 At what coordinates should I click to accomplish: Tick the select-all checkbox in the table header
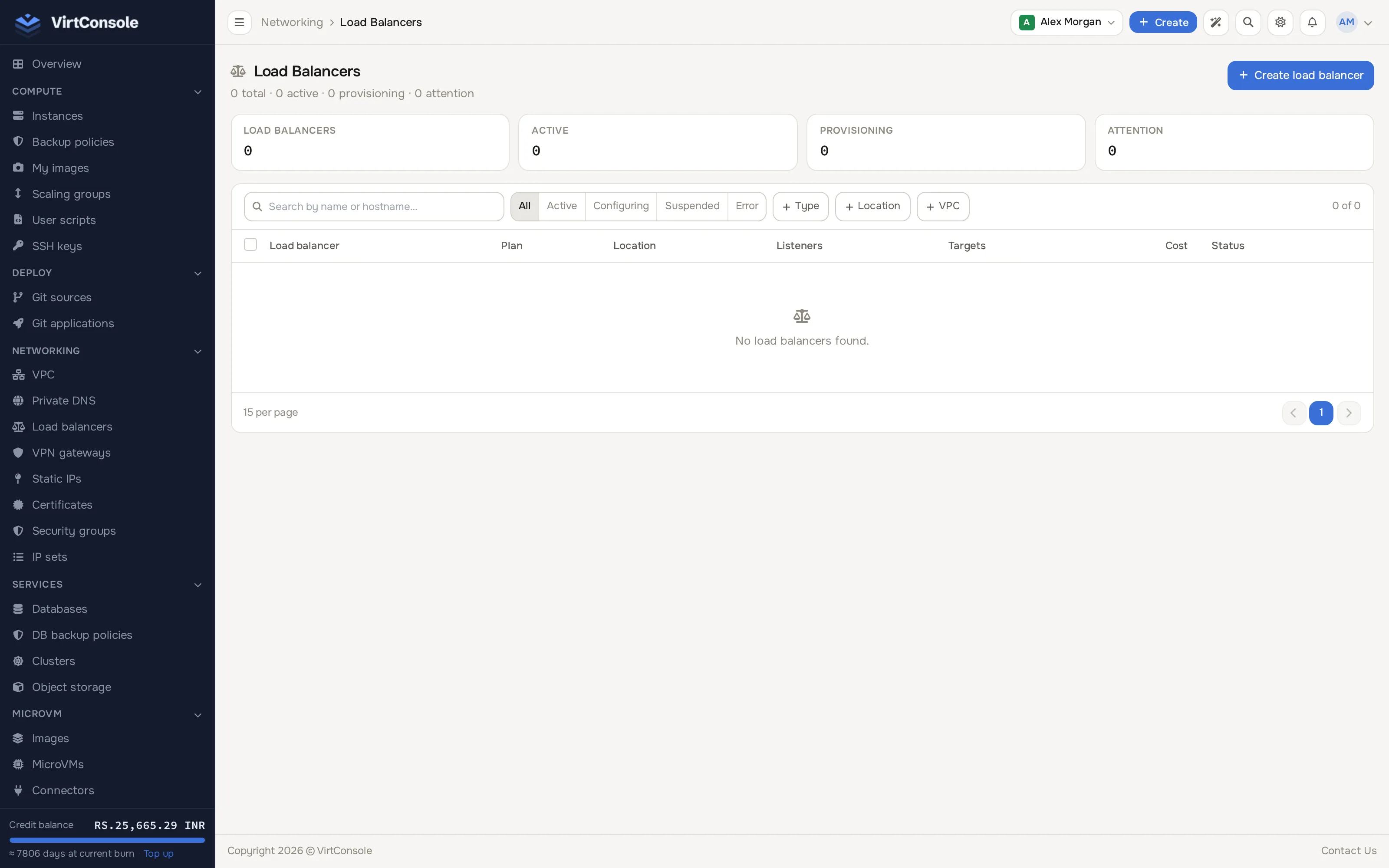click(250, 244)
